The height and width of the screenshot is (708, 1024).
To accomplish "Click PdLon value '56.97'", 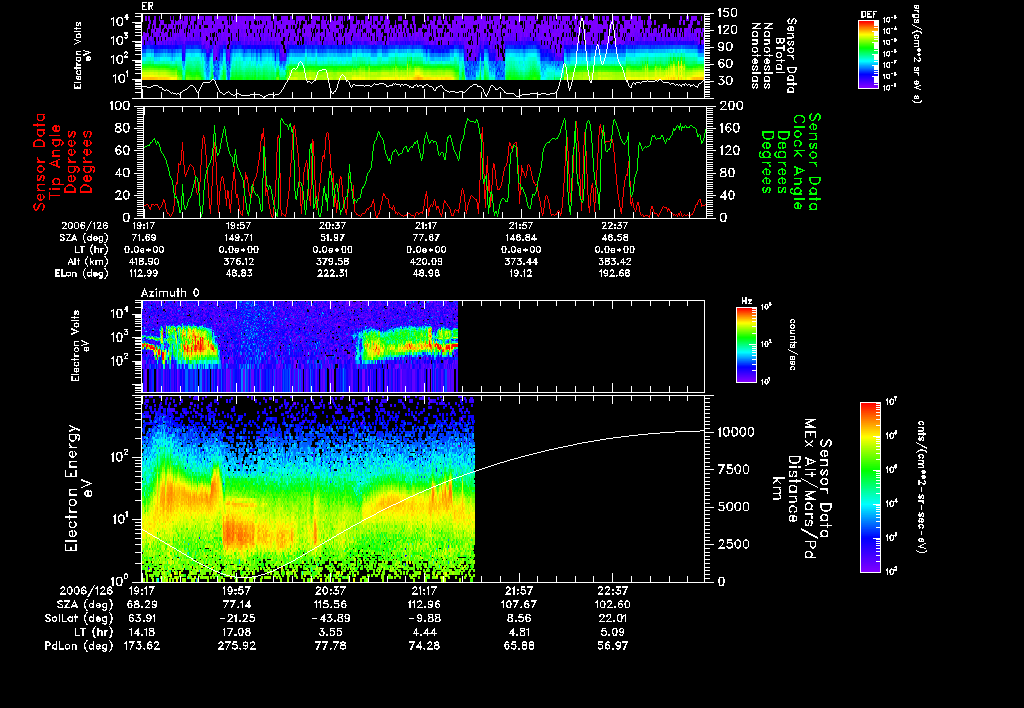I will [613, 646].
